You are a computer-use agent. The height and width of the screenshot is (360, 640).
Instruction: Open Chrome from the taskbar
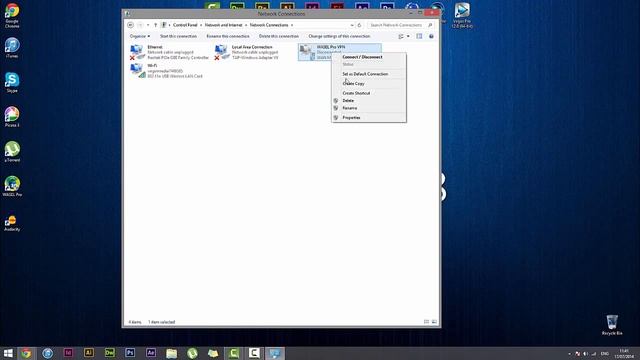click(27, 353)
